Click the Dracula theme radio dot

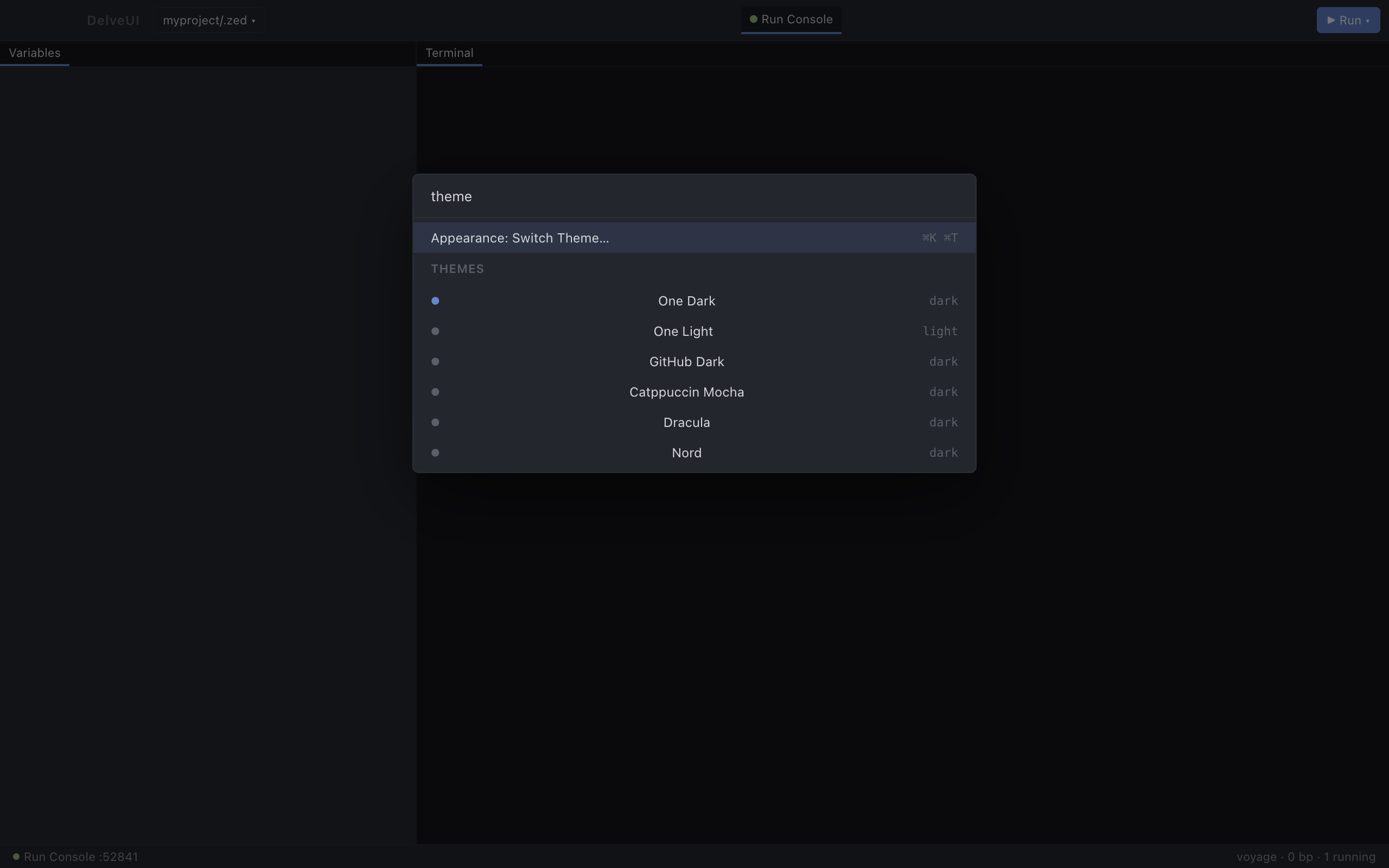(435, 423)
